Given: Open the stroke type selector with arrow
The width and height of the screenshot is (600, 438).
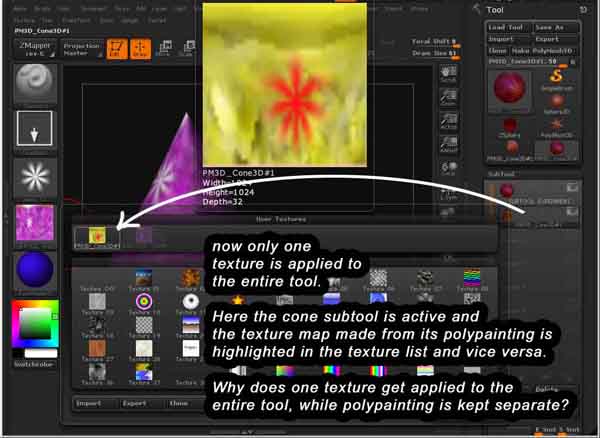Looking at the screenshot, I should pos(35,129).
